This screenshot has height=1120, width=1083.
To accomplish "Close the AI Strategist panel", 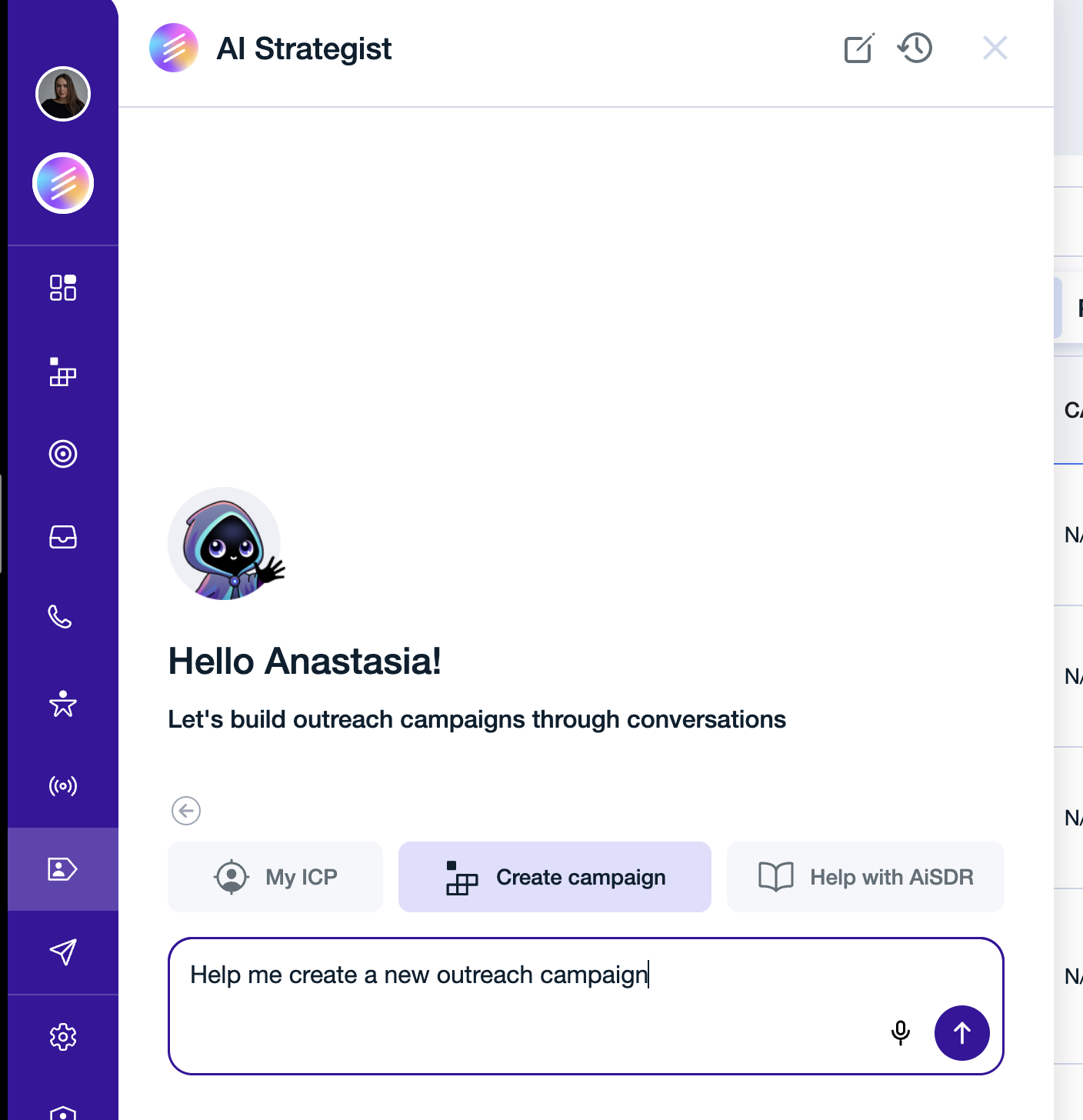I will [995, 48].
